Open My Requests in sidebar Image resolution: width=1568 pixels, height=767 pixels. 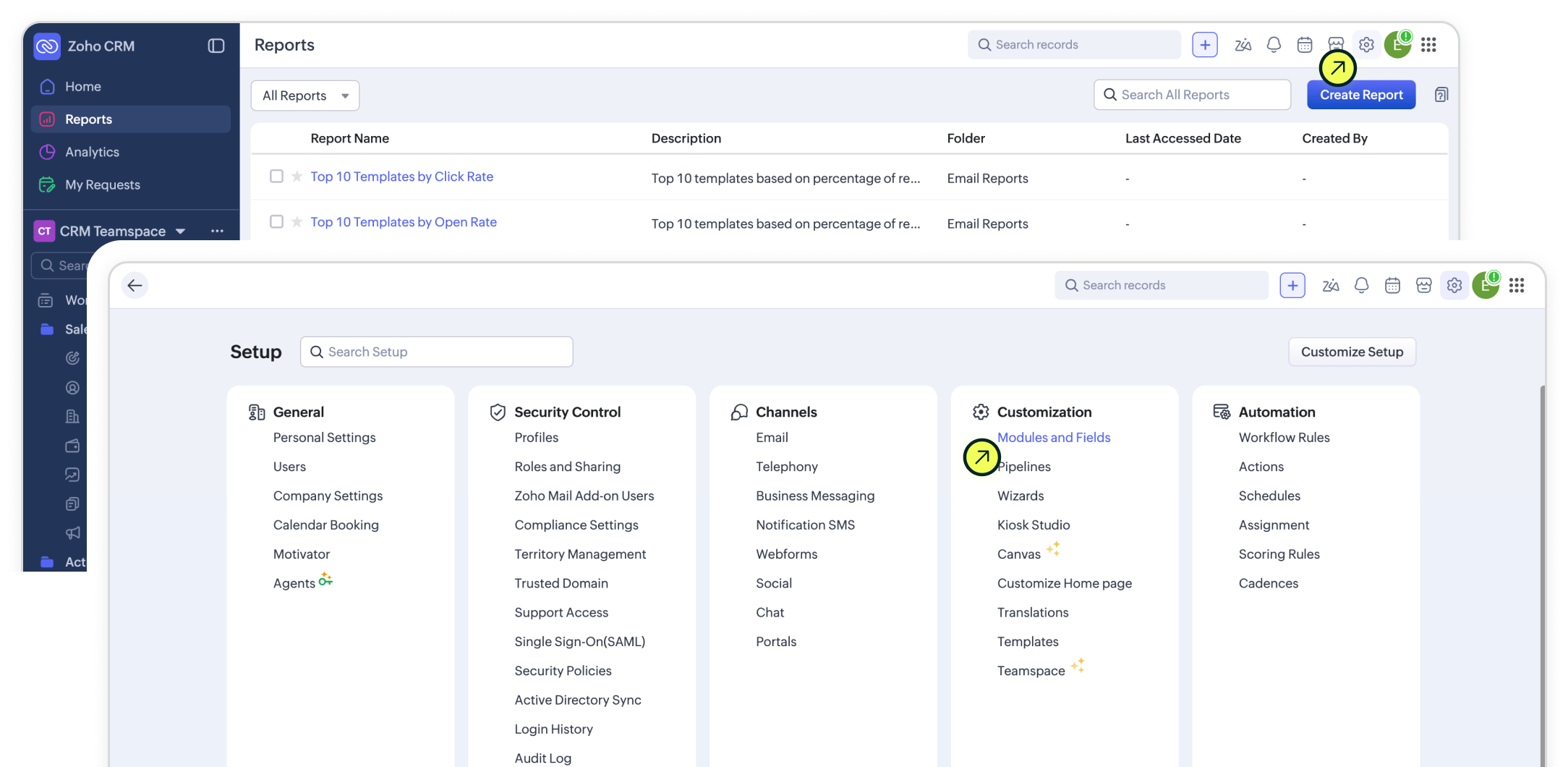[x=131, y=185]
